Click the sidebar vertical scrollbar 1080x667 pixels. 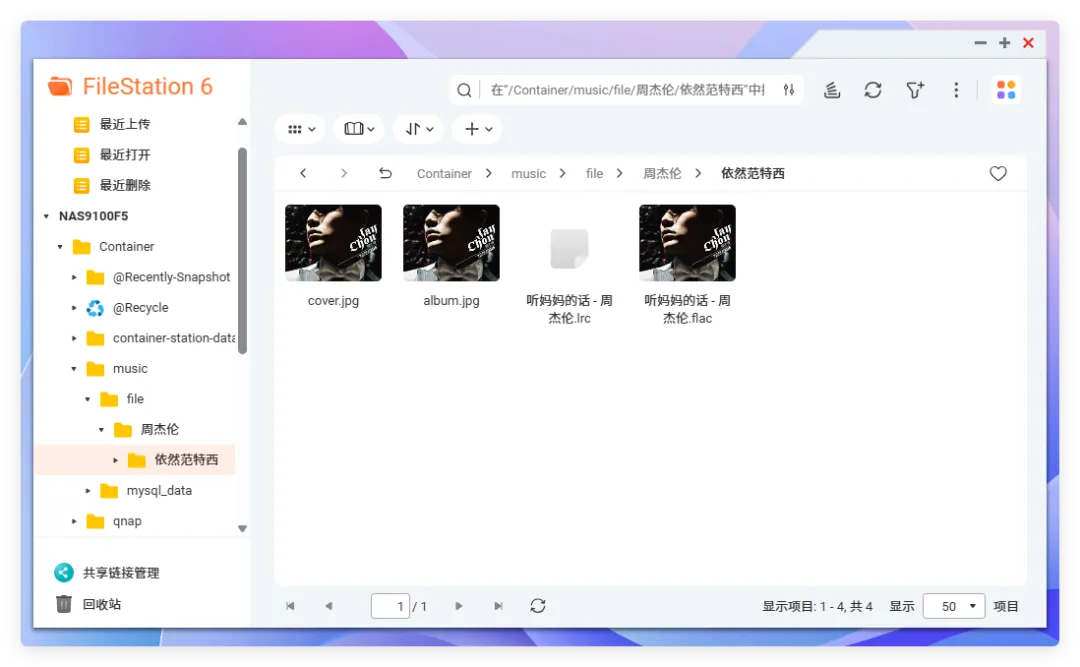pos(242,251)
